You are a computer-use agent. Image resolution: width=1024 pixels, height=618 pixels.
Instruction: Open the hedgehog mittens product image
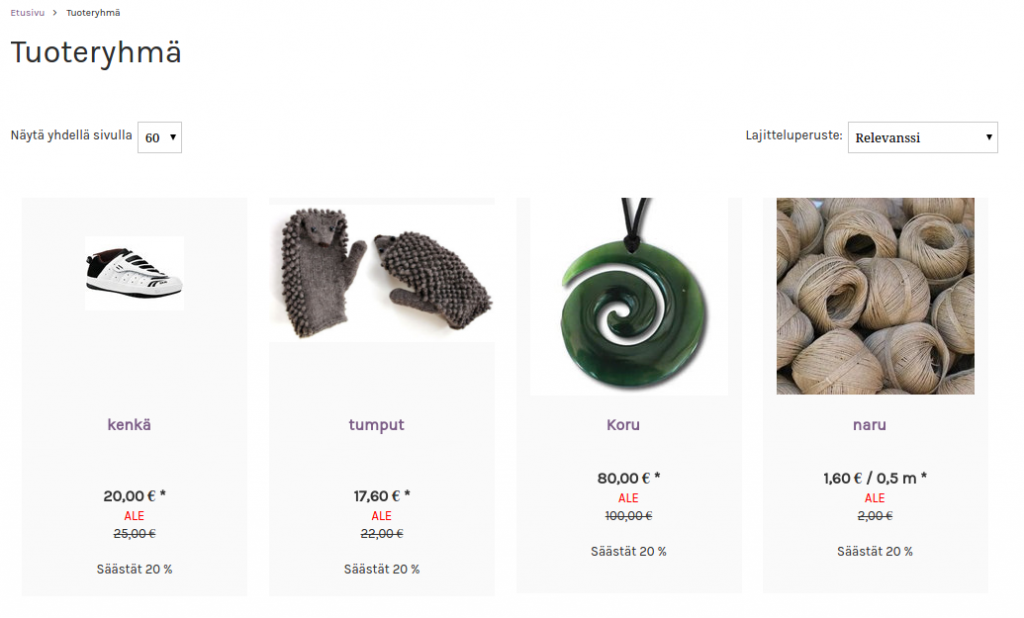(x=381, y=273)
